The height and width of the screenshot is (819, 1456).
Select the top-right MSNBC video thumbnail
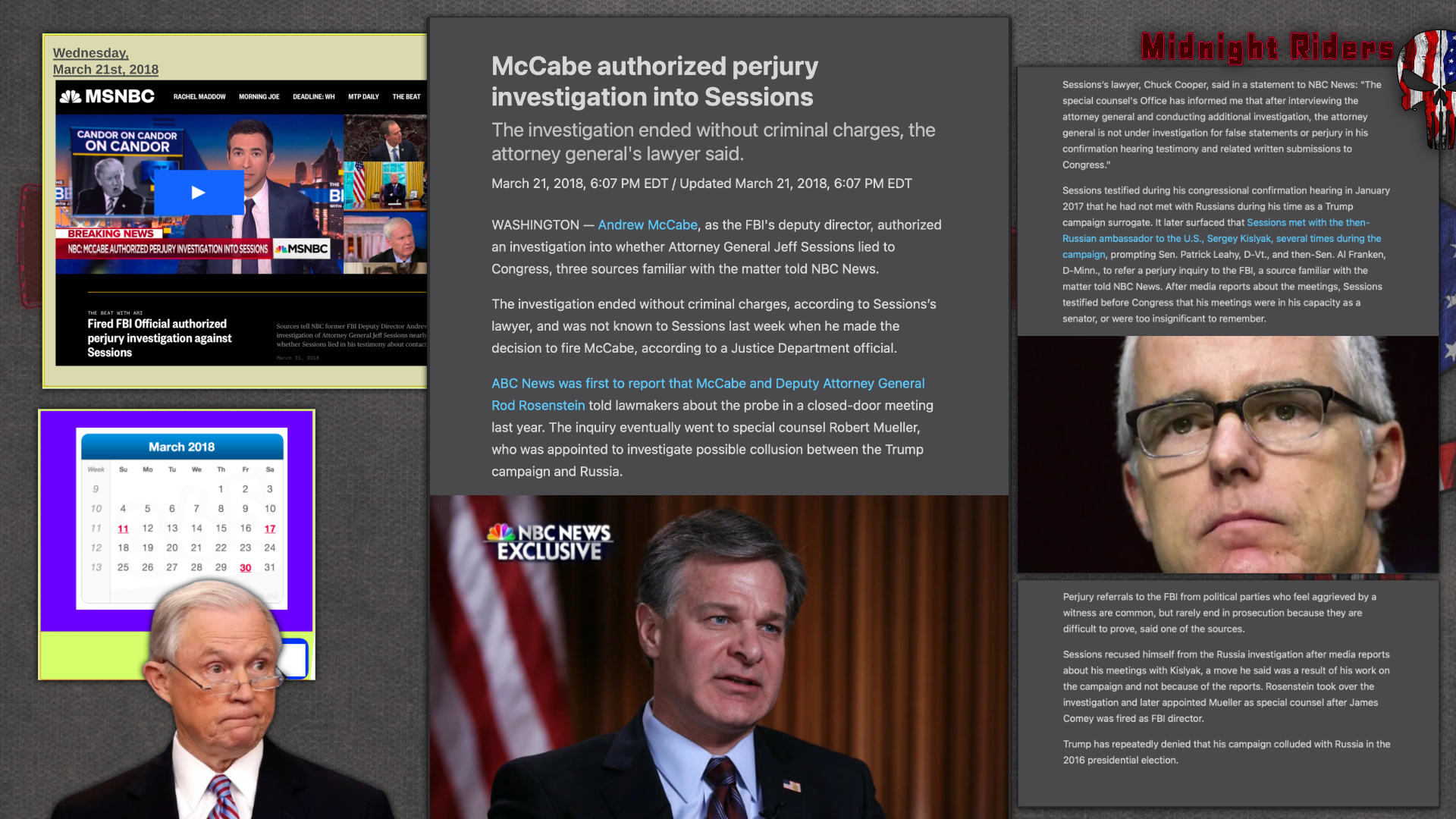point(385,137)
